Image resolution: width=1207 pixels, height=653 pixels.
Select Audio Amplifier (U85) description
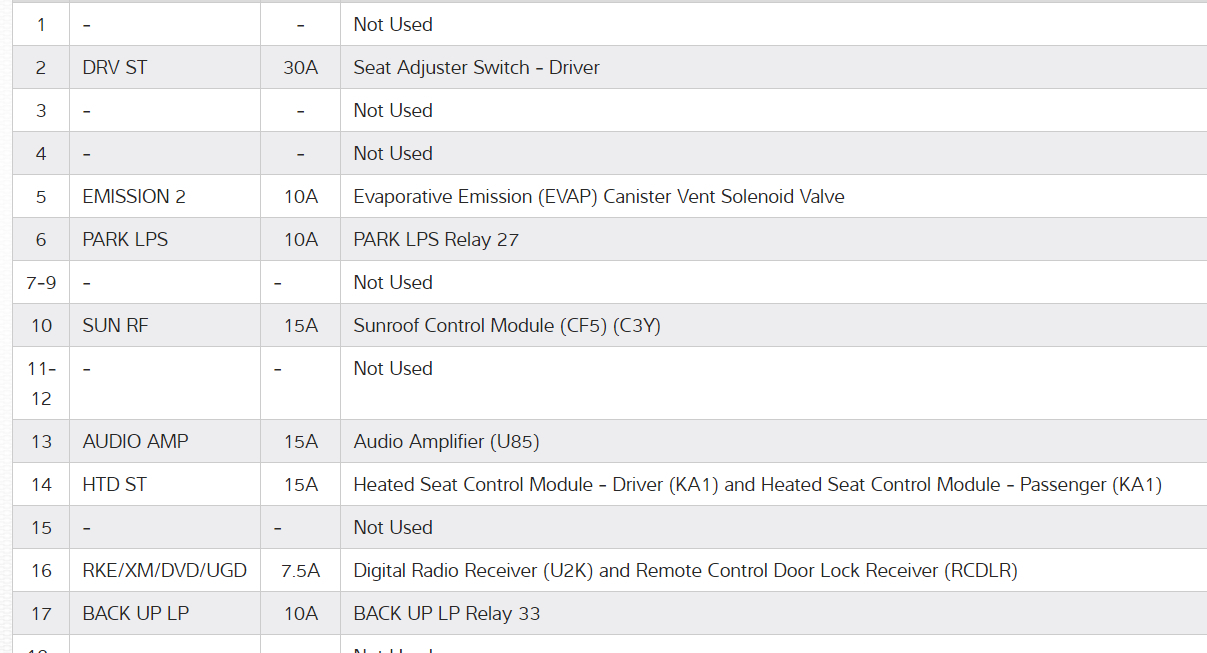pos(446,442)
